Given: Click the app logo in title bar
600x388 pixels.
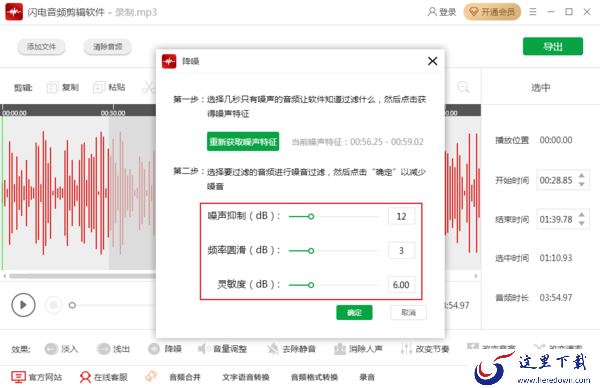Looking at the screenshot, I should [14, 12].
